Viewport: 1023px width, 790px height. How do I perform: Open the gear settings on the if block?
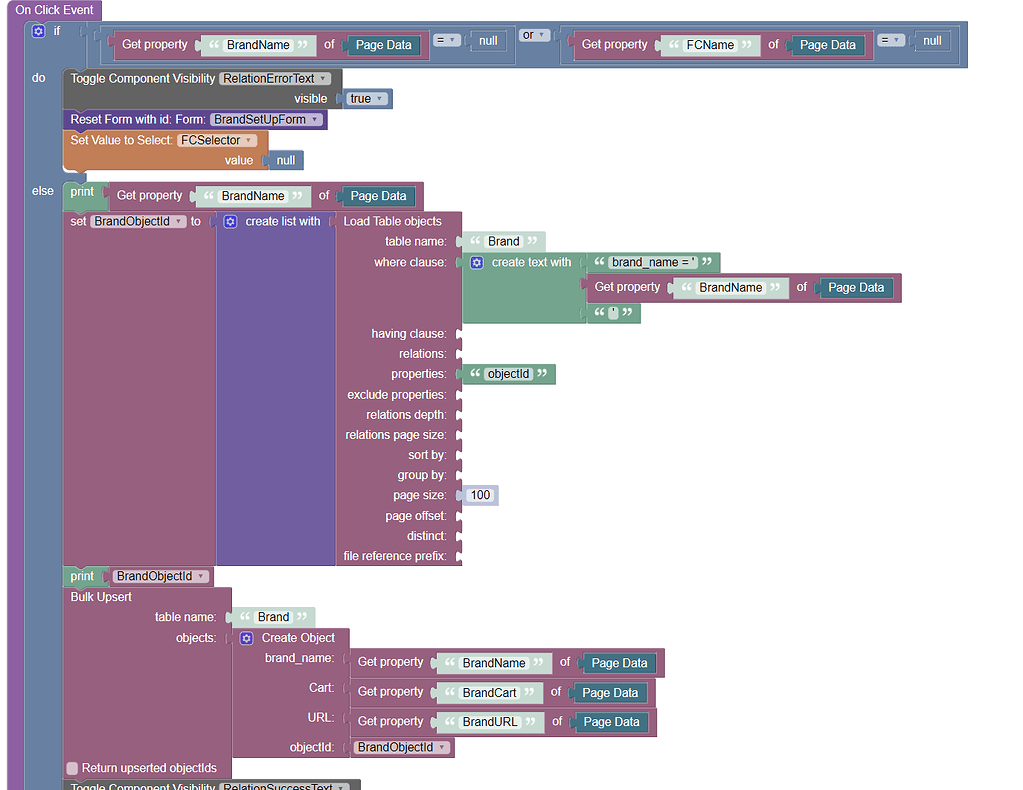pyautogui.click(x=38, y=31)
